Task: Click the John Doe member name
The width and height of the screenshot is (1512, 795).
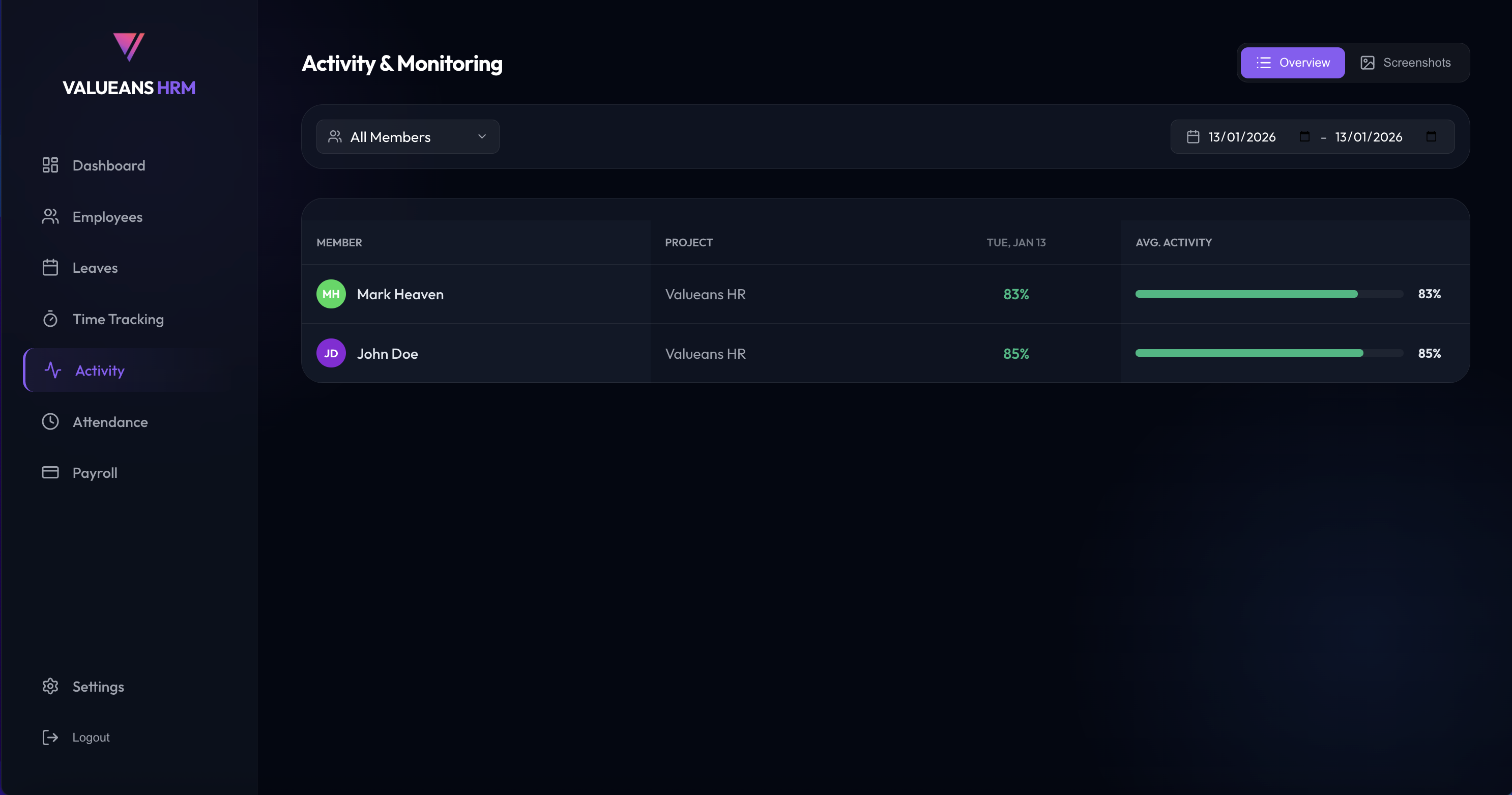Action: click(387, 353)
